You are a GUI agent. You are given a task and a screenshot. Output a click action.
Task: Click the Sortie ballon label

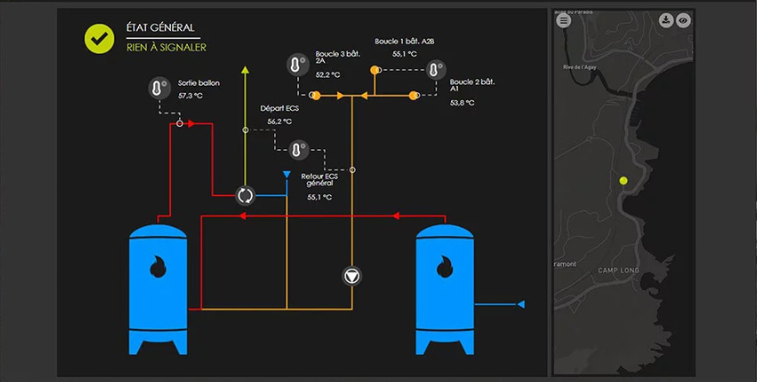(198, 83)
